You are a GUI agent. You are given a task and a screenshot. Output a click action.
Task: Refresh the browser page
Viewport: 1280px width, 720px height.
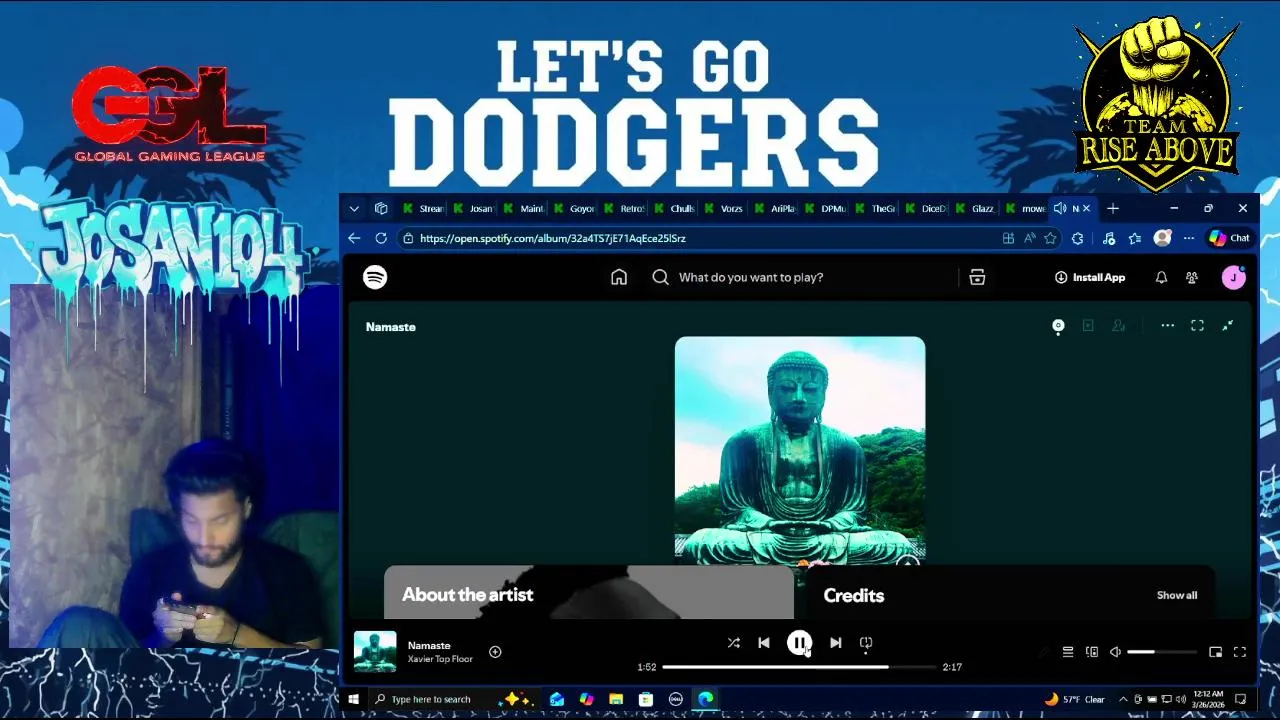click(x=381, y=238)
